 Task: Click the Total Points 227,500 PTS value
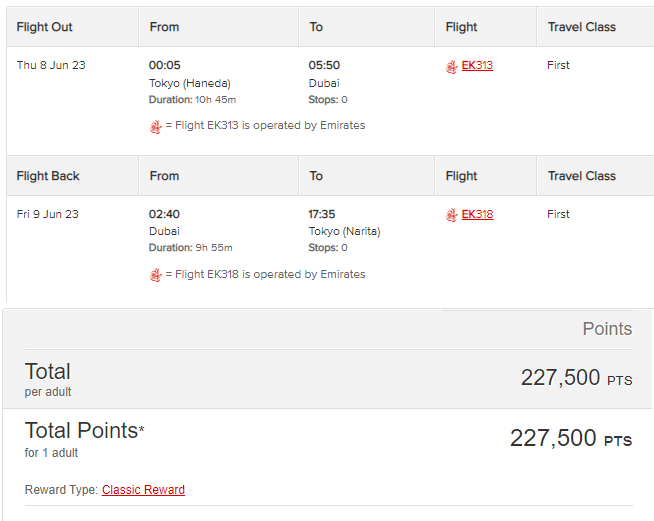point(571,438)
